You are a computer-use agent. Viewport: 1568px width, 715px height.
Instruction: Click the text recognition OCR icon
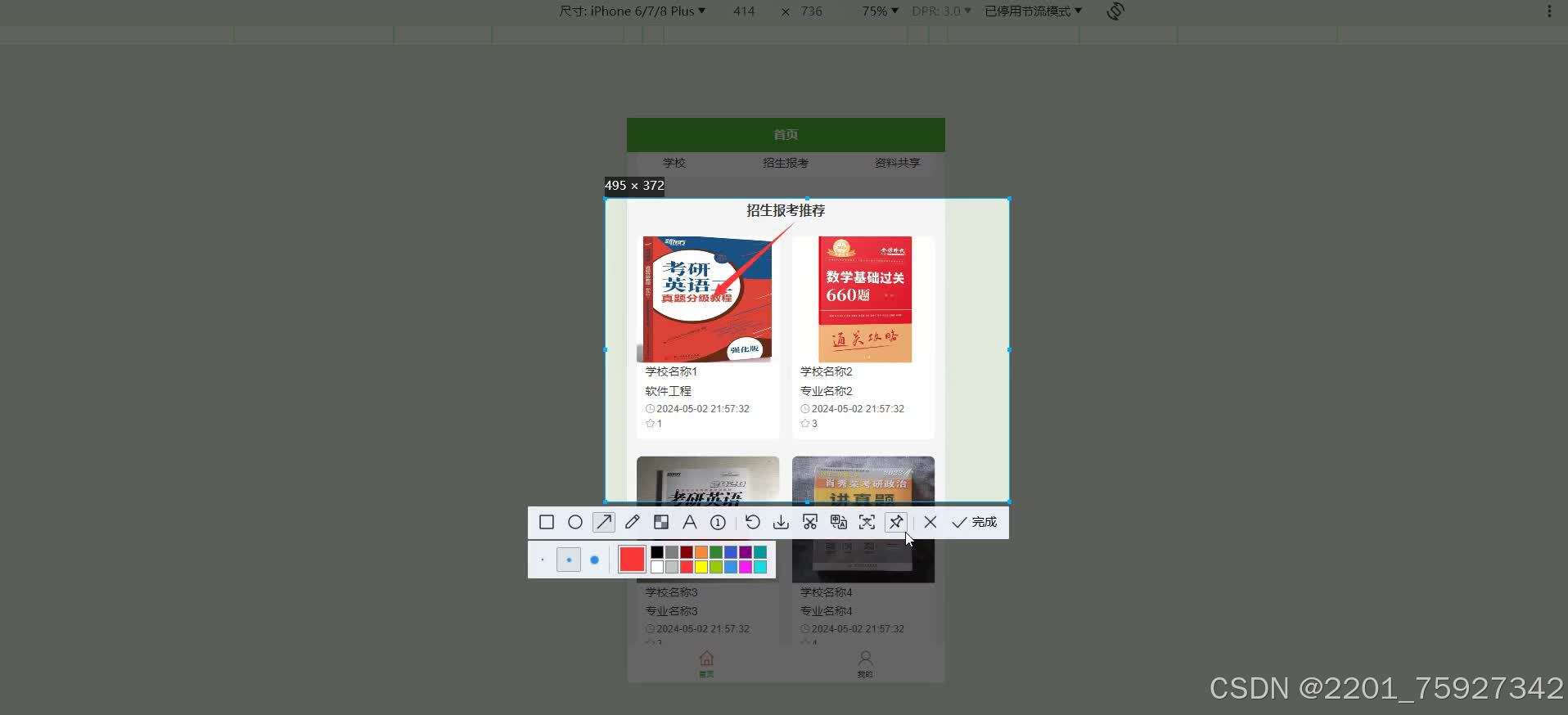(867, 522)
